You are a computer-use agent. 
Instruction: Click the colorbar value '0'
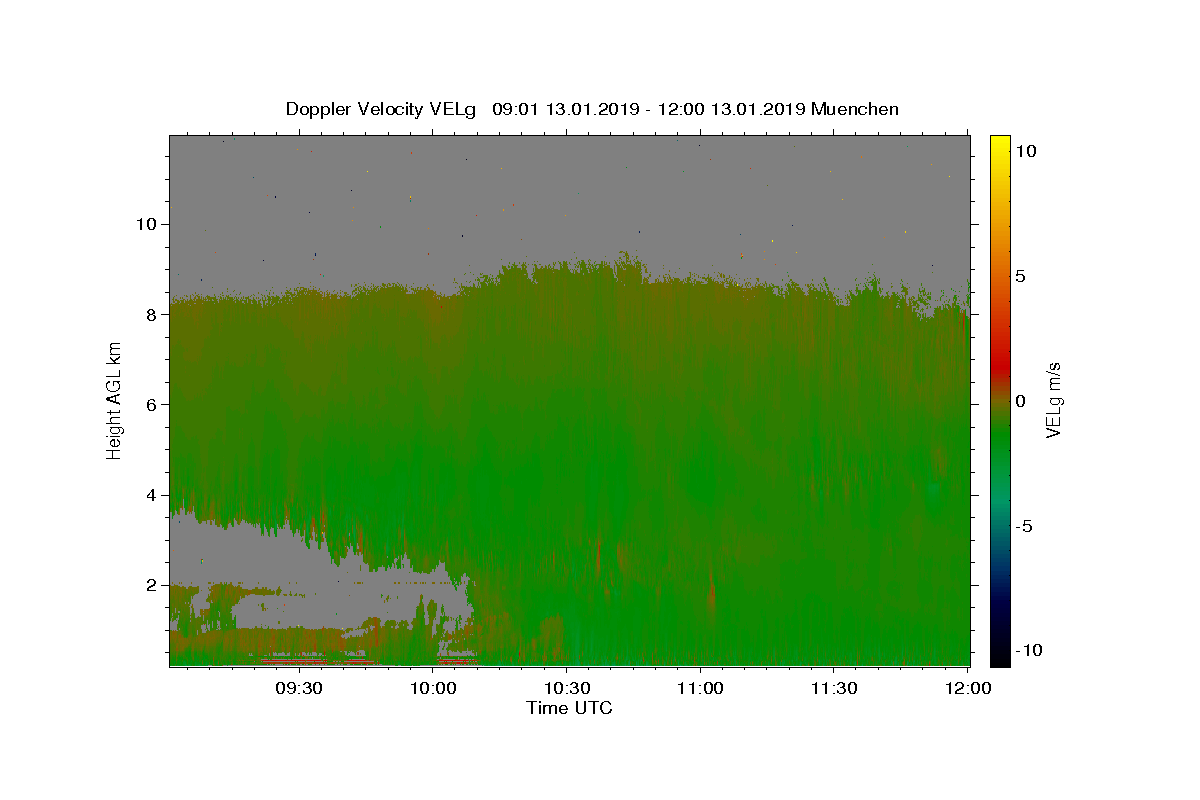click(1020, 401)
